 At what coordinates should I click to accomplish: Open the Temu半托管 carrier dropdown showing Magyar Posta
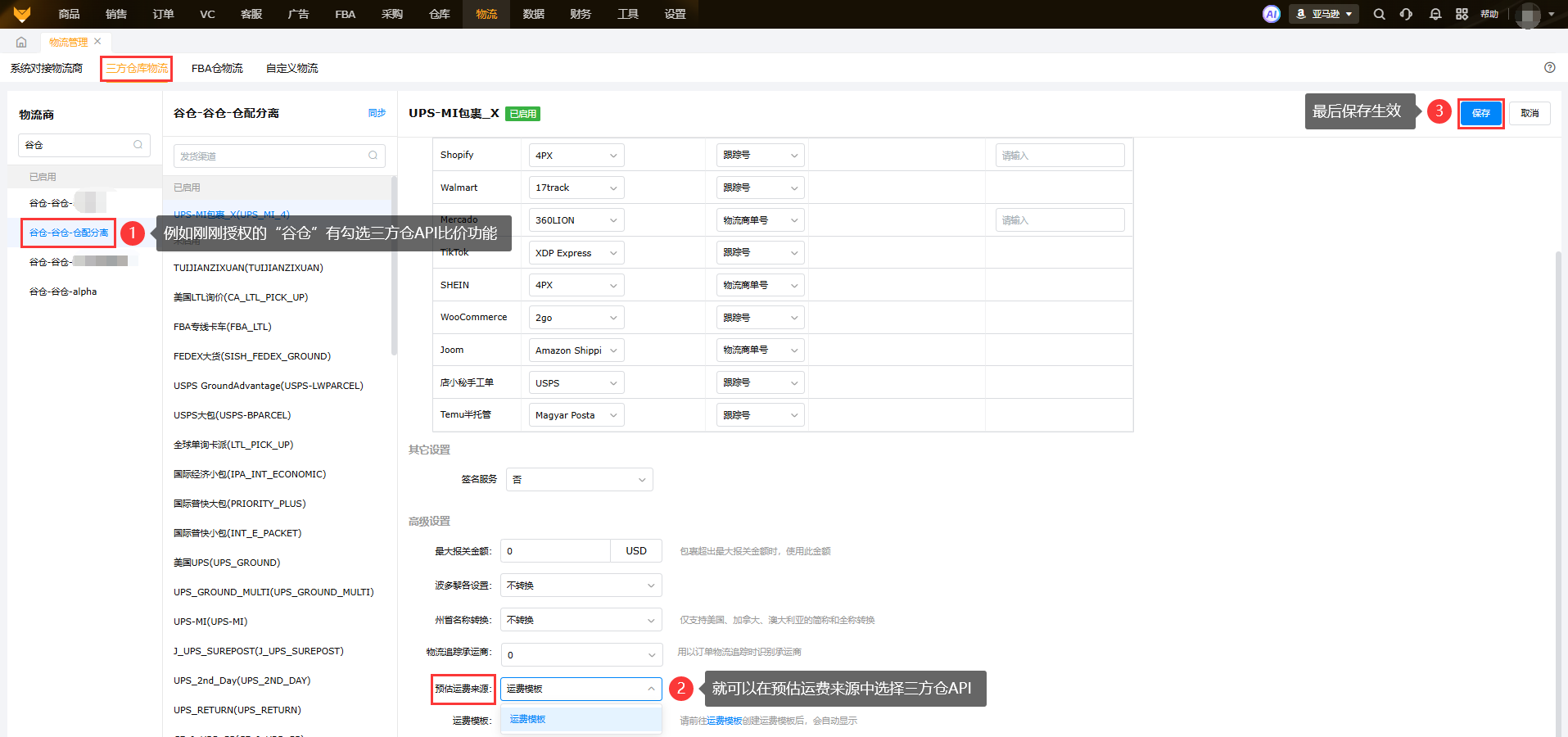click(576, 415)
